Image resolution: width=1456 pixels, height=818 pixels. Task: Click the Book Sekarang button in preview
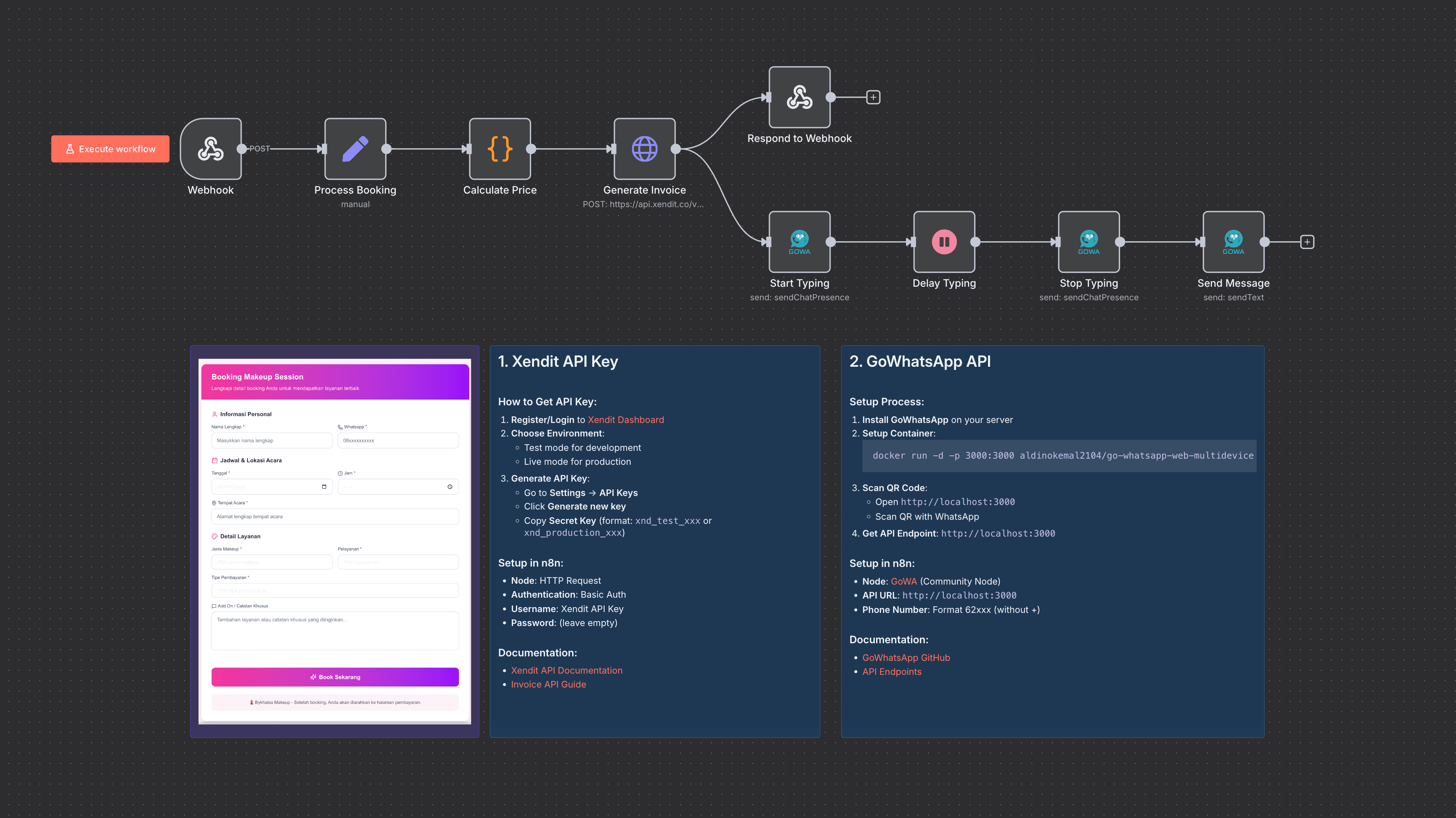click(335, 676)
